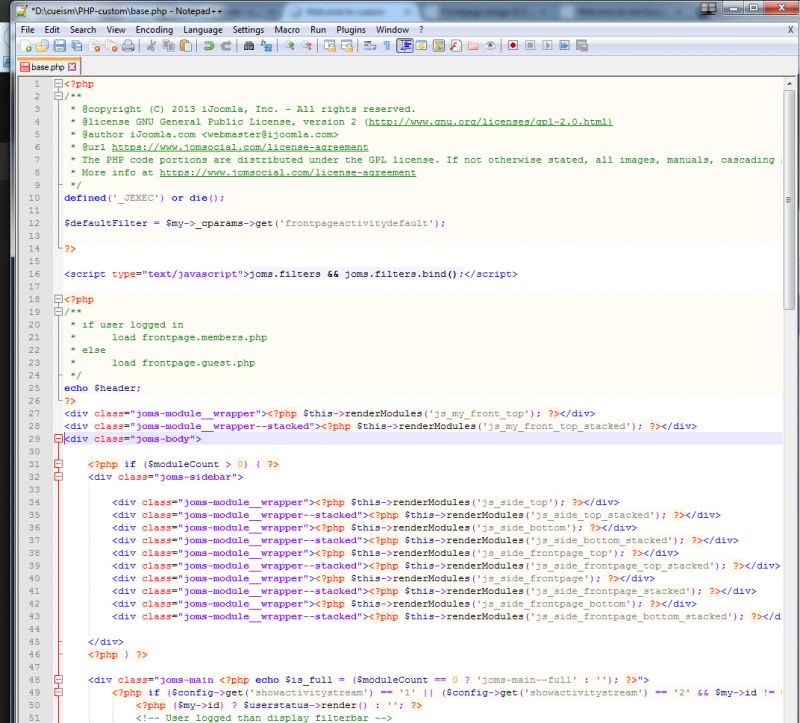Click the Print toolbar icon
Screen dimensions: 800x723
point(129,46)
